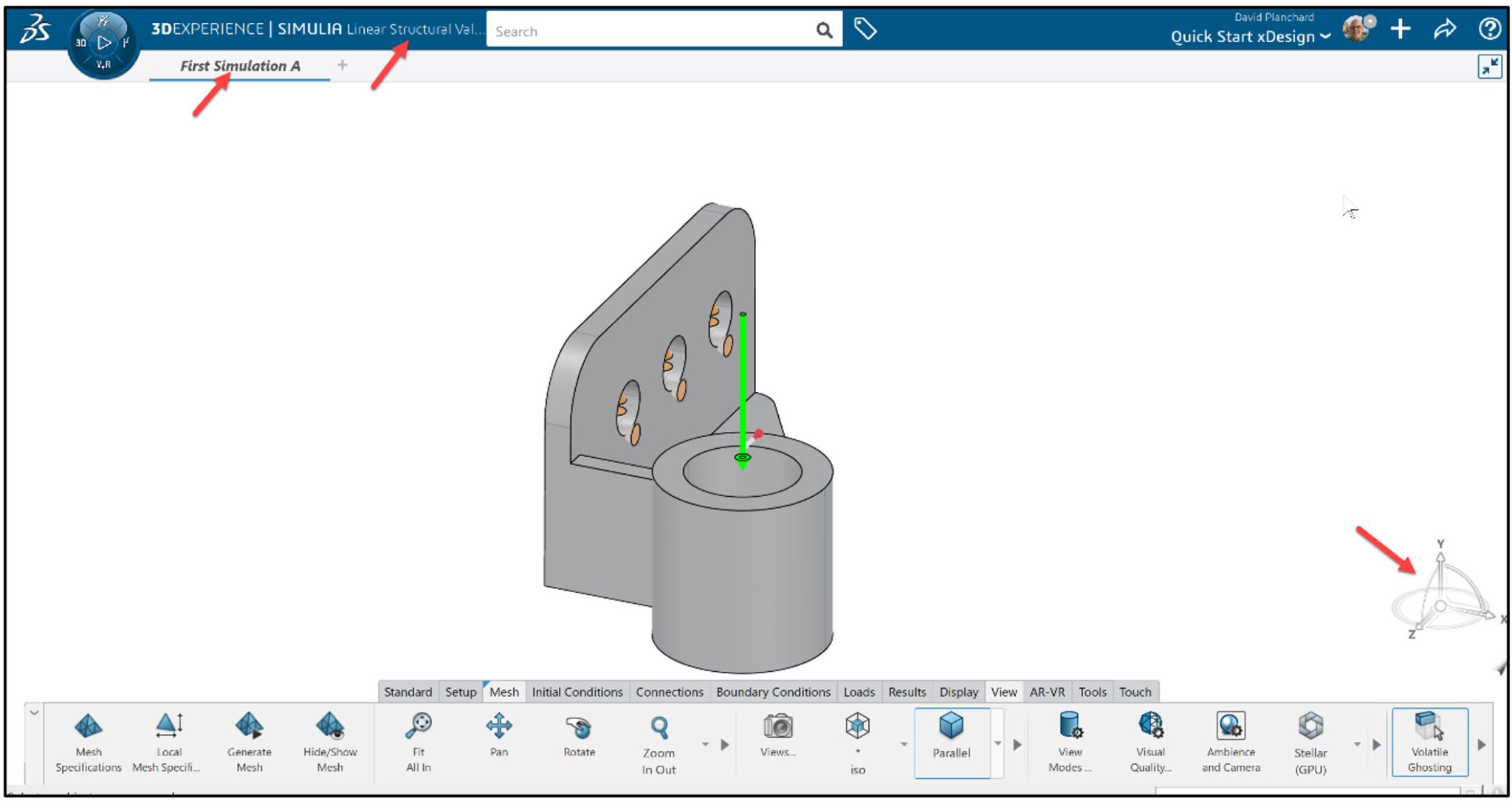1512x804 pixels.
Task: Click the Generate Mesh tool
Action: coord(250,741)
